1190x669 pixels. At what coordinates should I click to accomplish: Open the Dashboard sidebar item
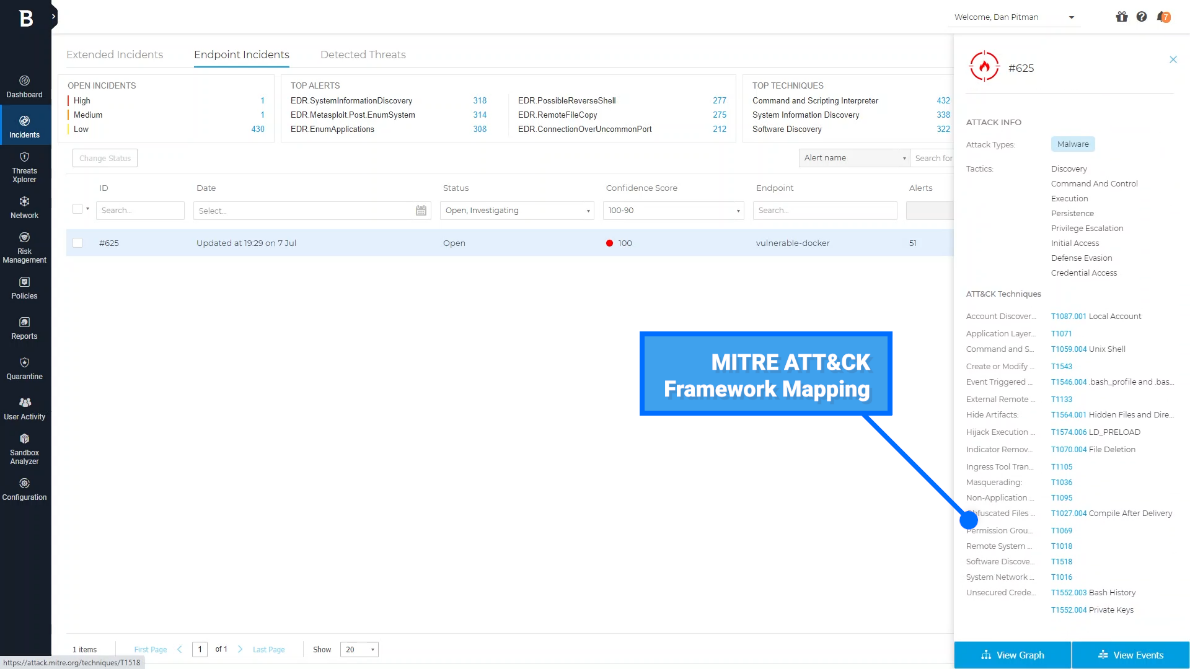(x=24, y=86)
